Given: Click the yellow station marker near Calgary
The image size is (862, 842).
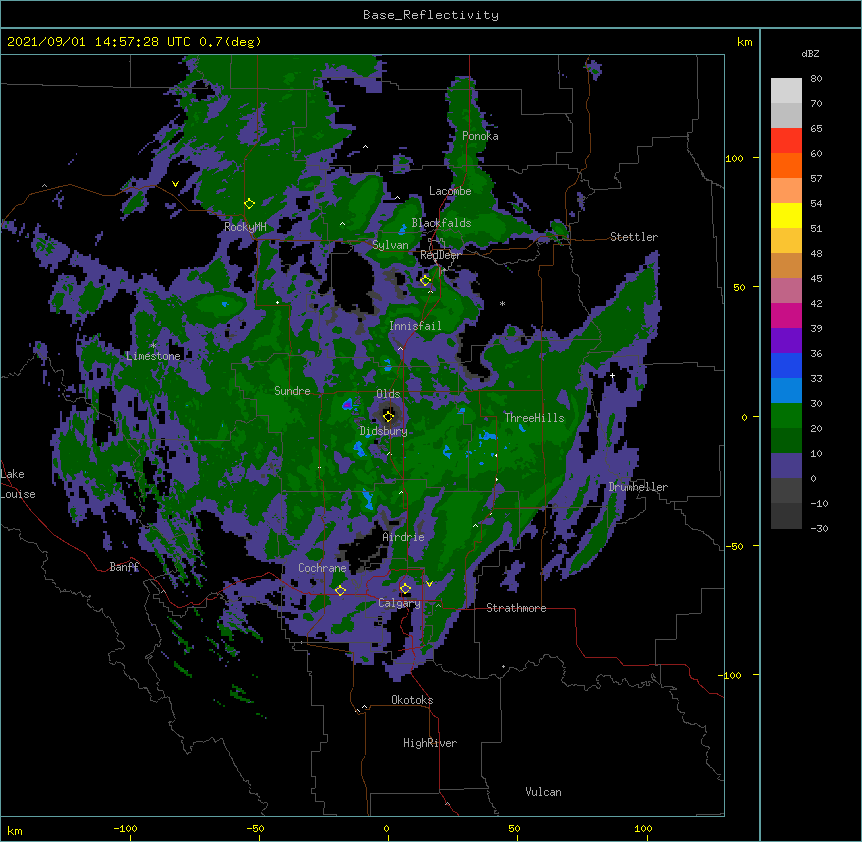Looking at the screenshot, I should click(x=405, y=589).
